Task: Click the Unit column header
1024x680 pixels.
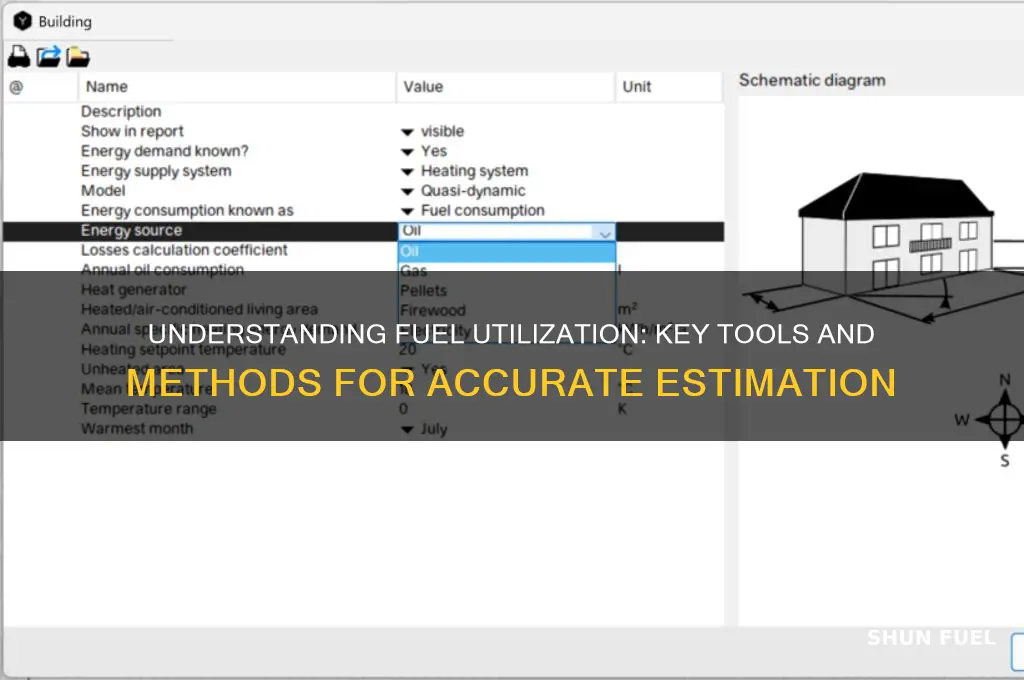Action: click(669, 87)
